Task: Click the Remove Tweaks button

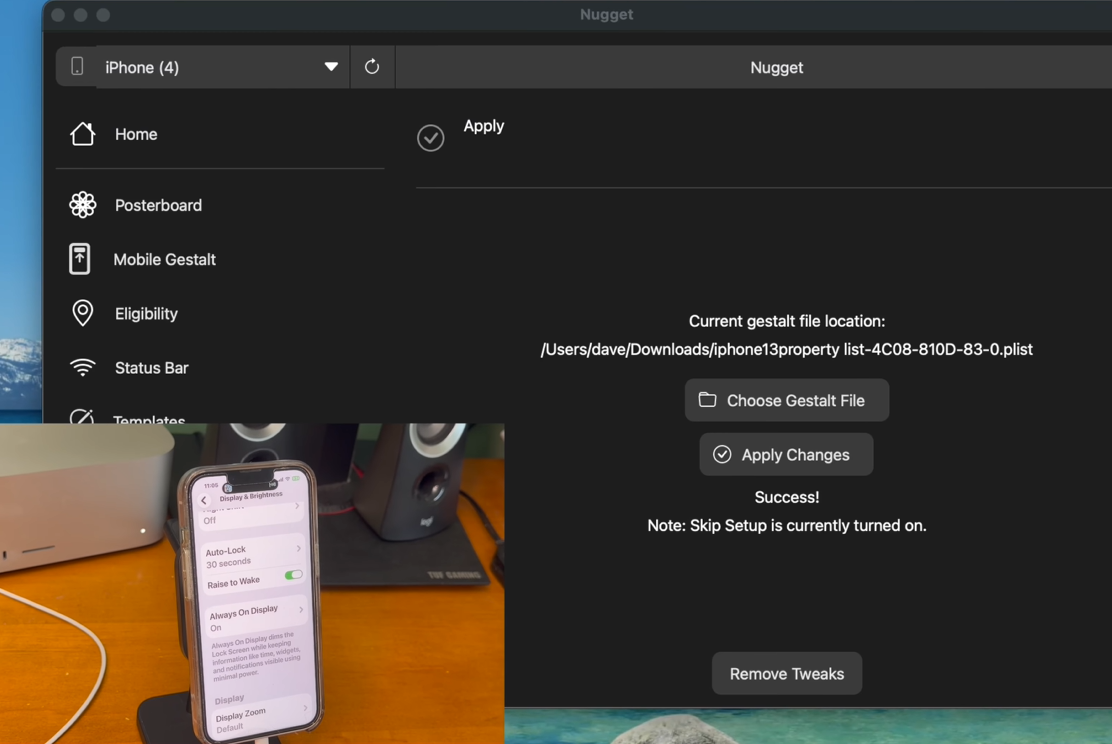Action: click(x=786, y=674)
